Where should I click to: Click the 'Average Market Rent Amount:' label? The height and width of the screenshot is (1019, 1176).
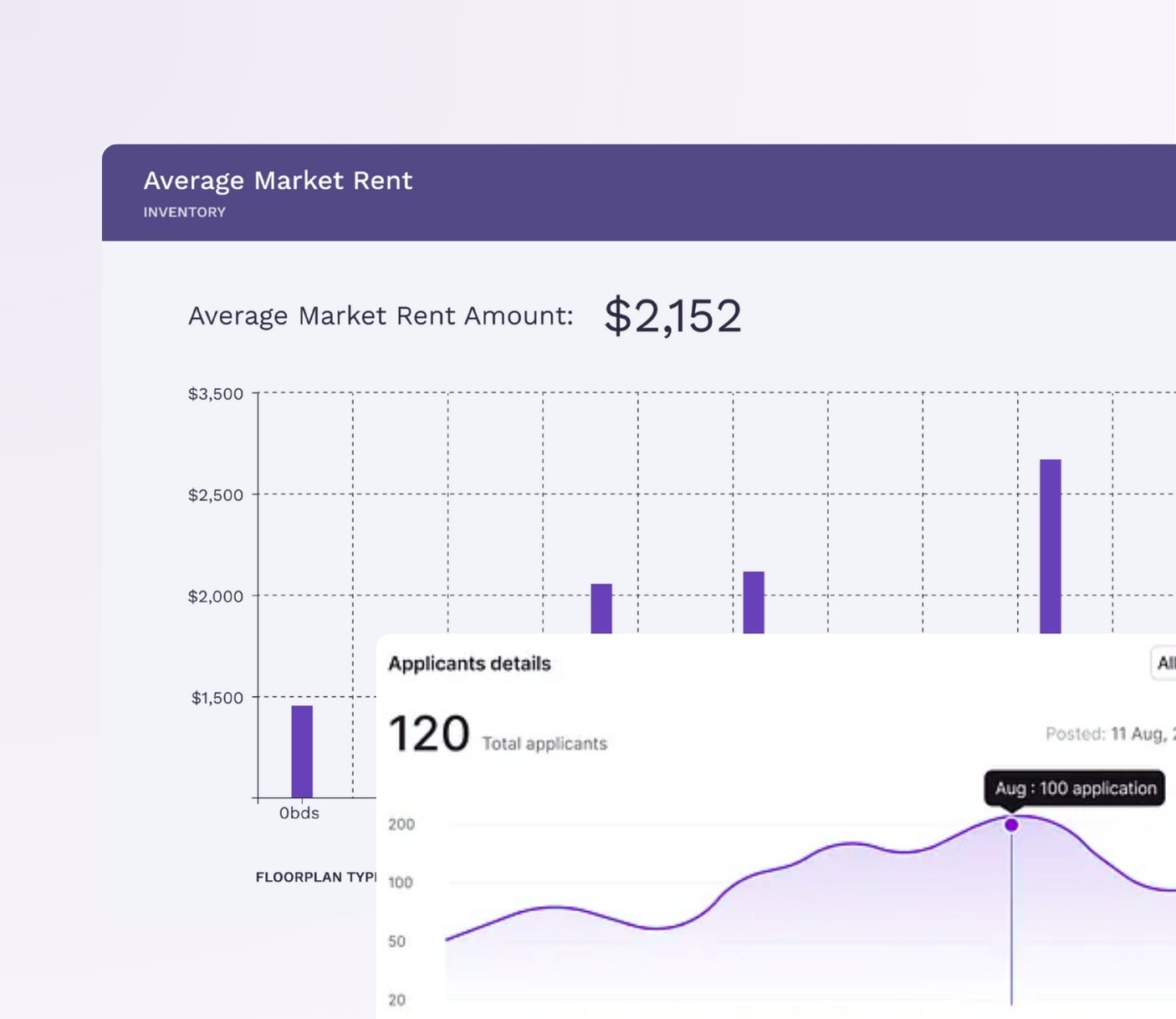coord(381,316)
